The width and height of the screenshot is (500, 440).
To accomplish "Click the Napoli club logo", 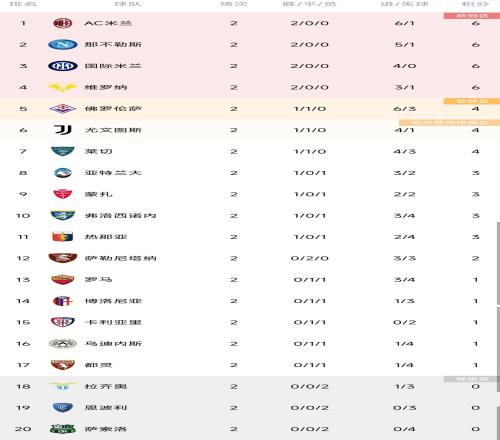I will pos(63,44).
